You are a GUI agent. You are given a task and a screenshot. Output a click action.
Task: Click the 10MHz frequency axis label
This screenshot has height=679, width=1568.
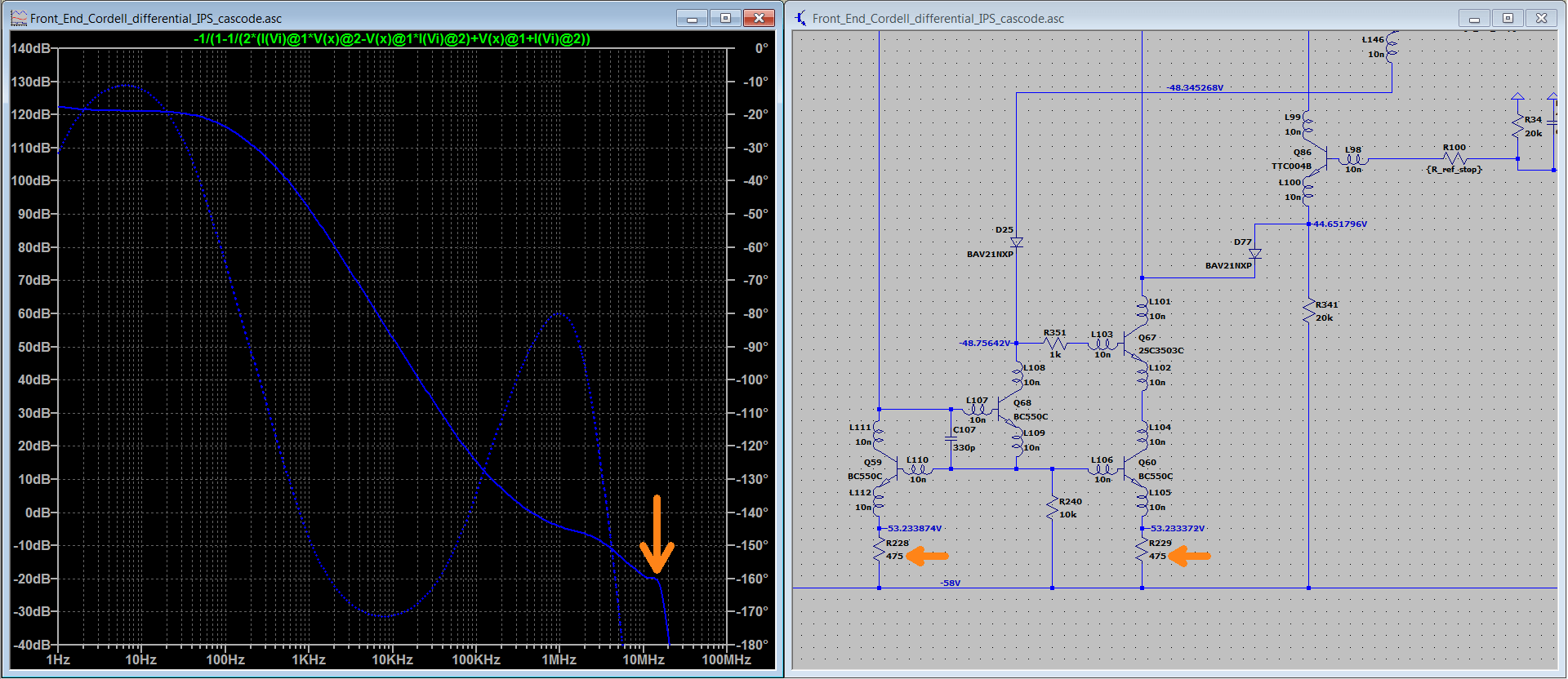[644, 659]
